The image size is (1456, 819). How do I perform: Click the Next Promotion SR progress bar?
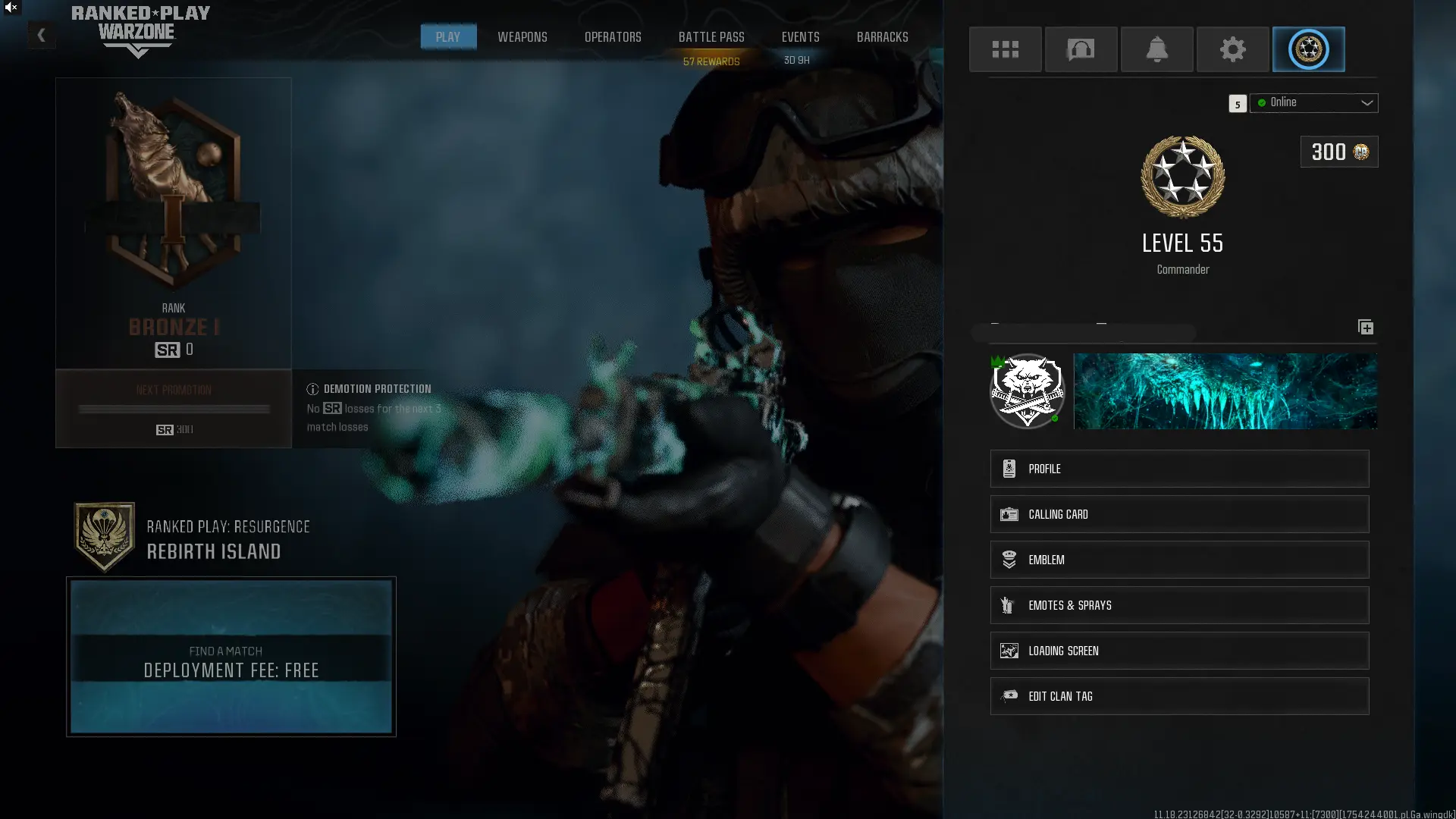click(x=174, y=409)
